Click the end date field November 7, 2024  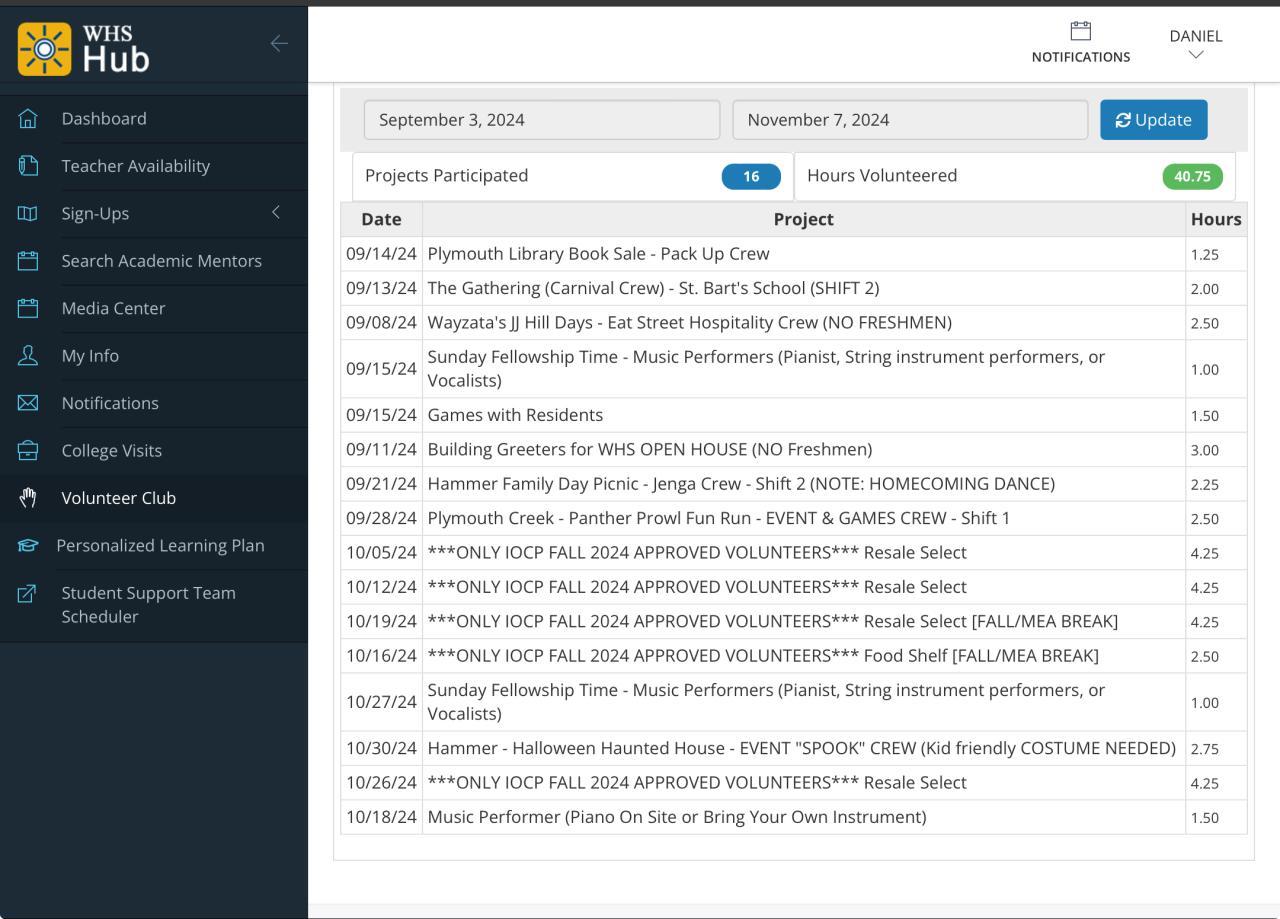point(909,120)
